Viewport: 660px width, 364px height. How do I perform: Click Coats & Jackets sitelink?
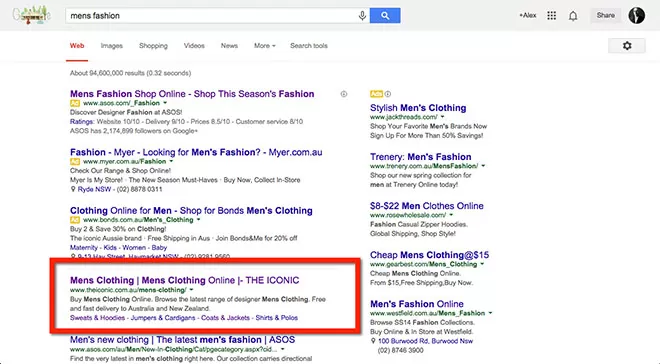225,318
